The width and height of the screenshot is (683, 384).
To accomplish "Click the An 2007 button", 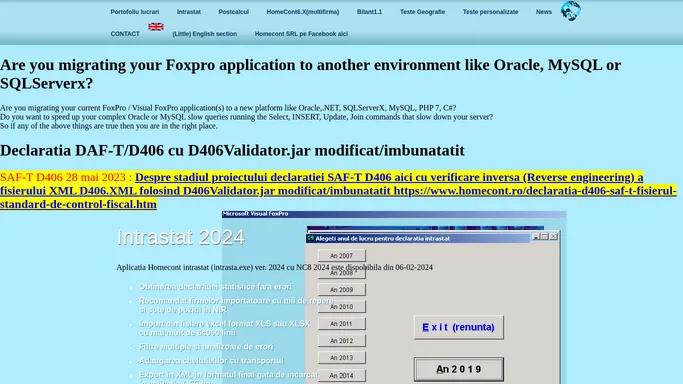I will coord(342,256).
